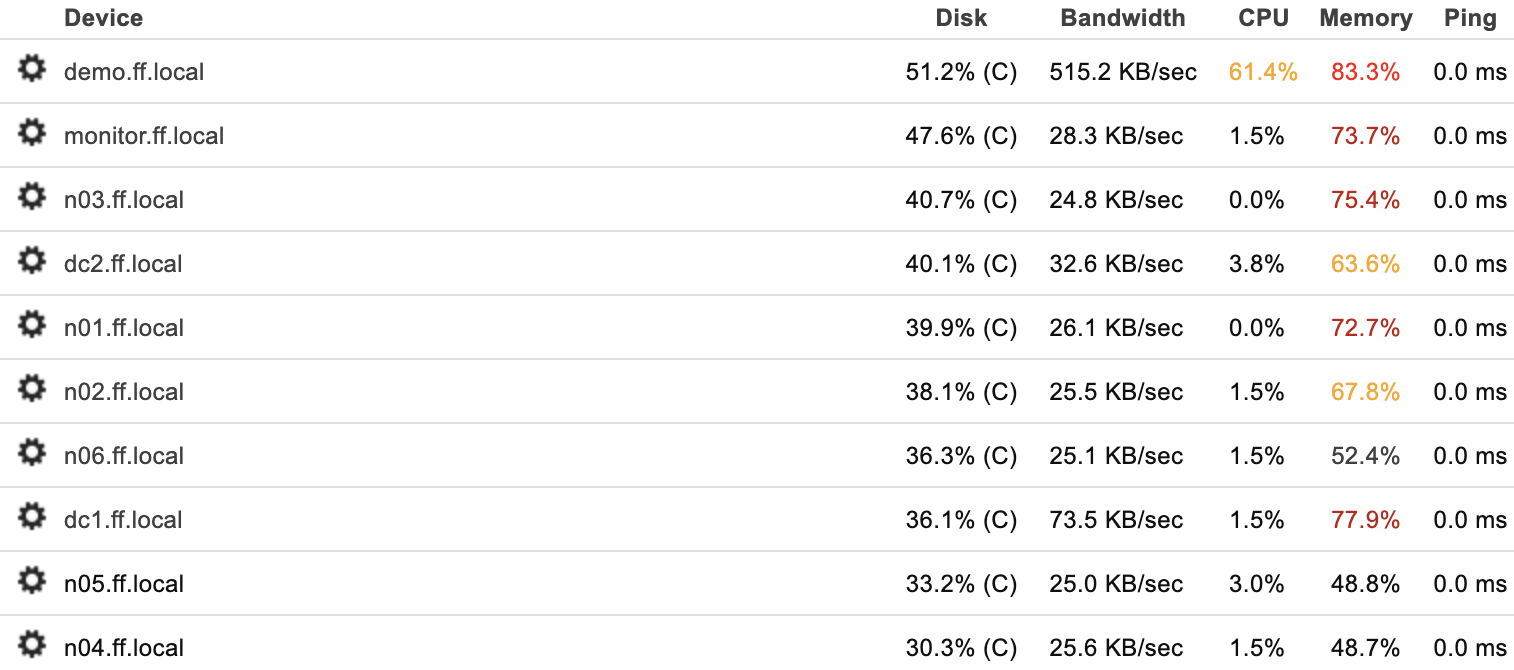Click the 83.3% memory value for demo.ff.local

(1365, 72)
